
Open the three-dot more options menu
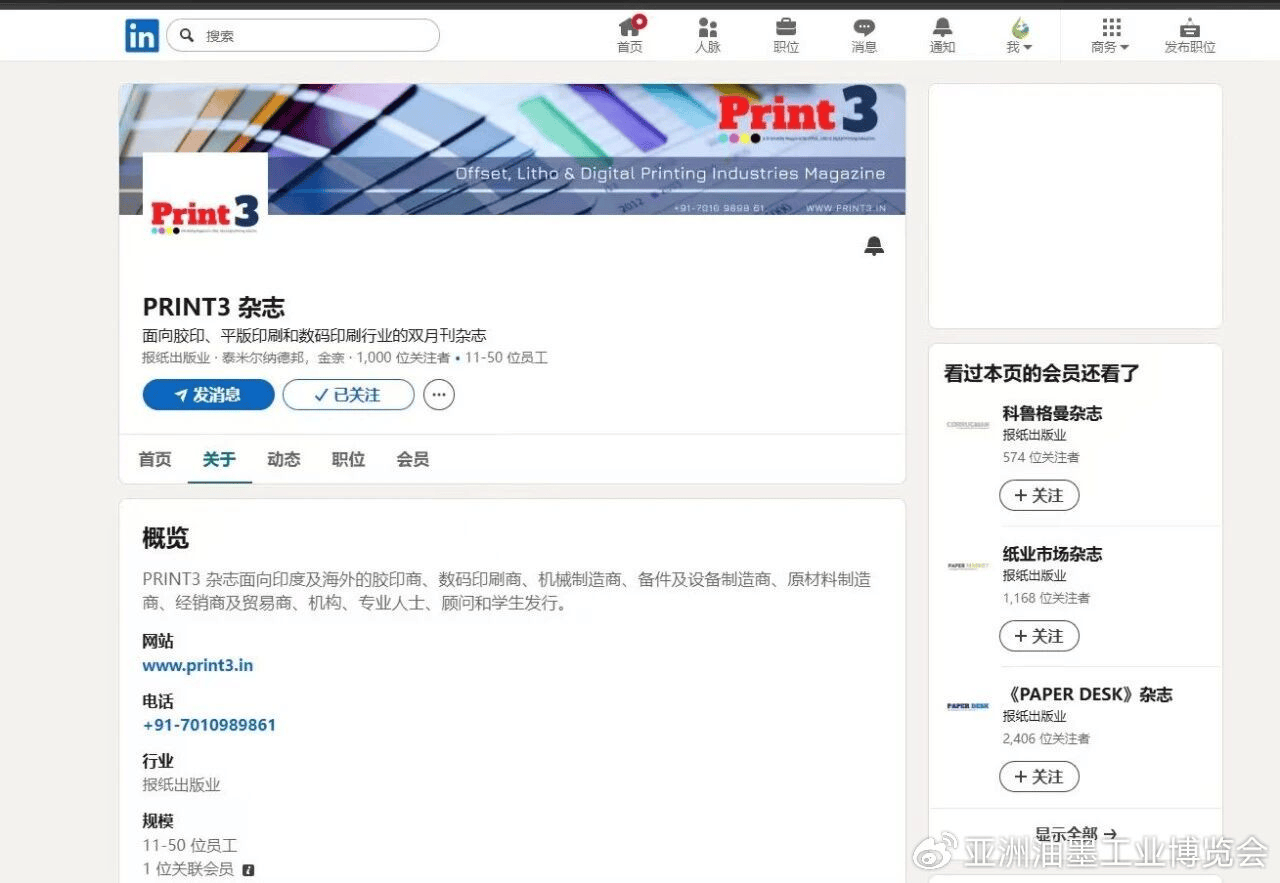point(439,395)
